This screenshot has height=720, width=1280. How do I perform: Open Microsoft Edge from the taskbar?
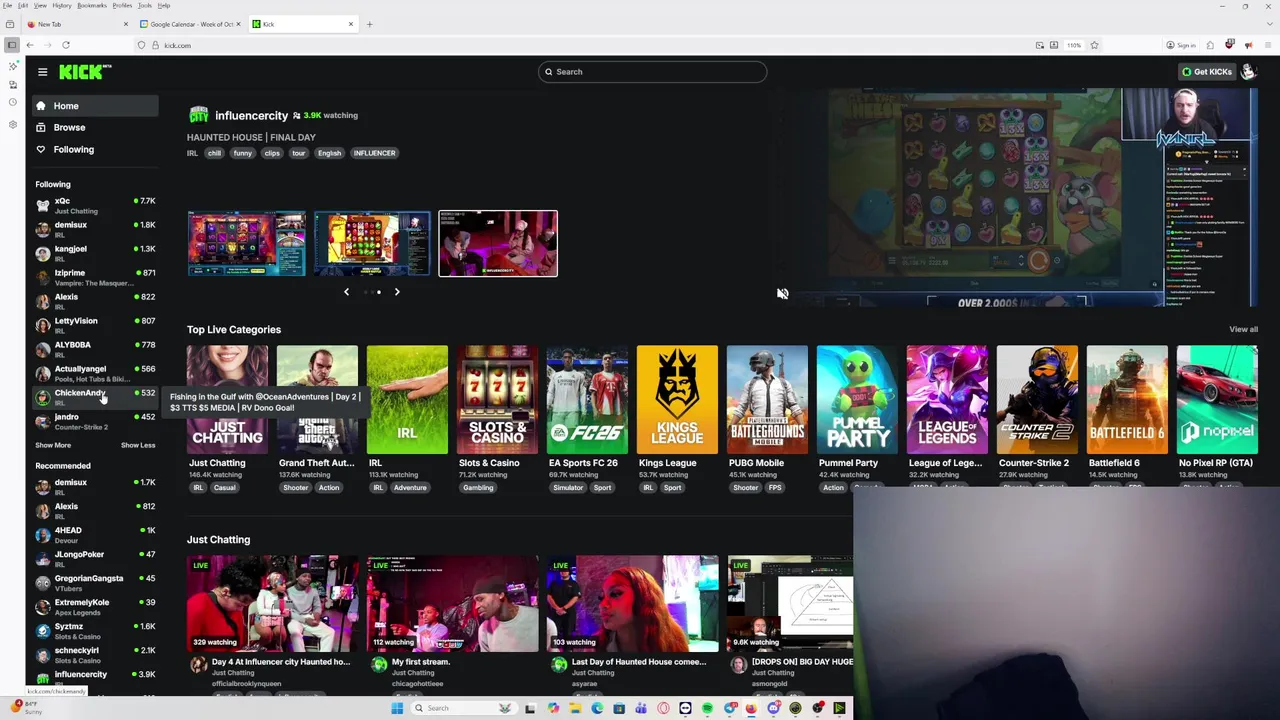pyautogui.click(x=597, y=708)
